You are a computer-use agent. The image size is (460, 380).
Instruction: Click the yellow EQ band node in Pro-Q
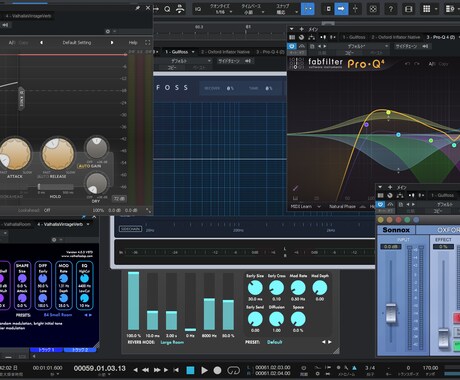pyautogui.click(x=388, y=112)
